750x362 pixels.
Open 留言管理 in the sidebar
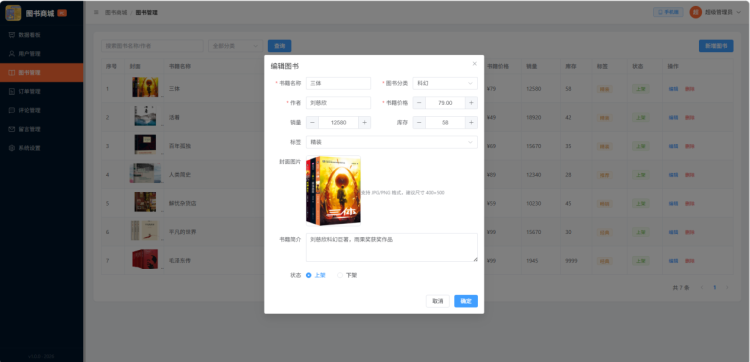[x=42, y=129]
